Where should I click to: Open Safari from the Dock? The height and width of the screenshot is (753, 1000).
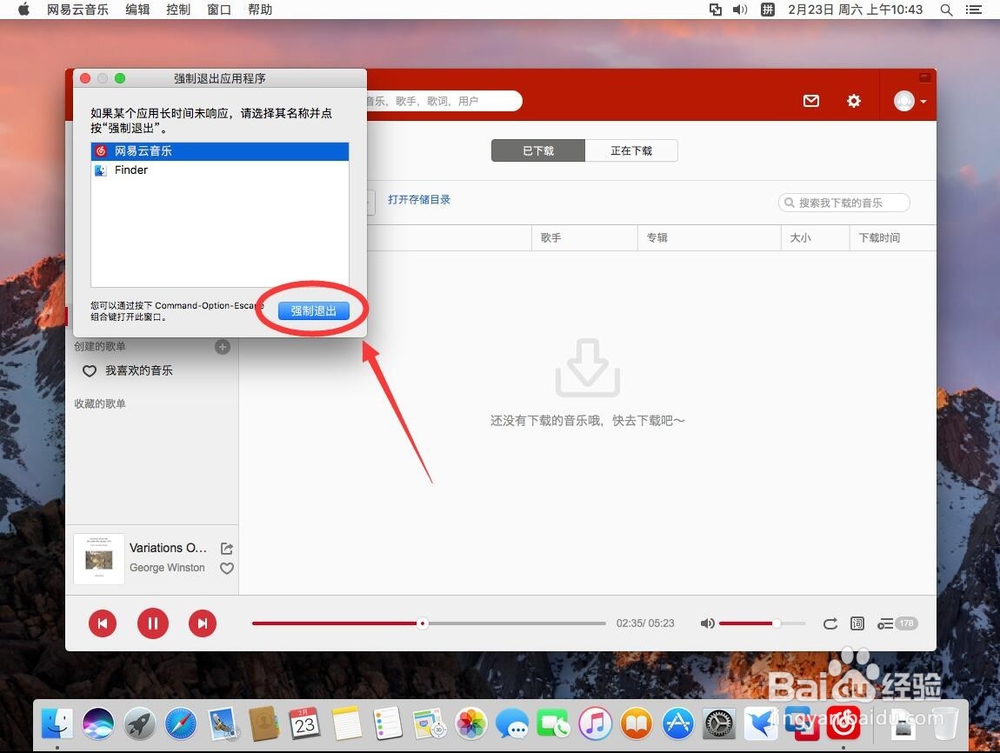point(180,724)
